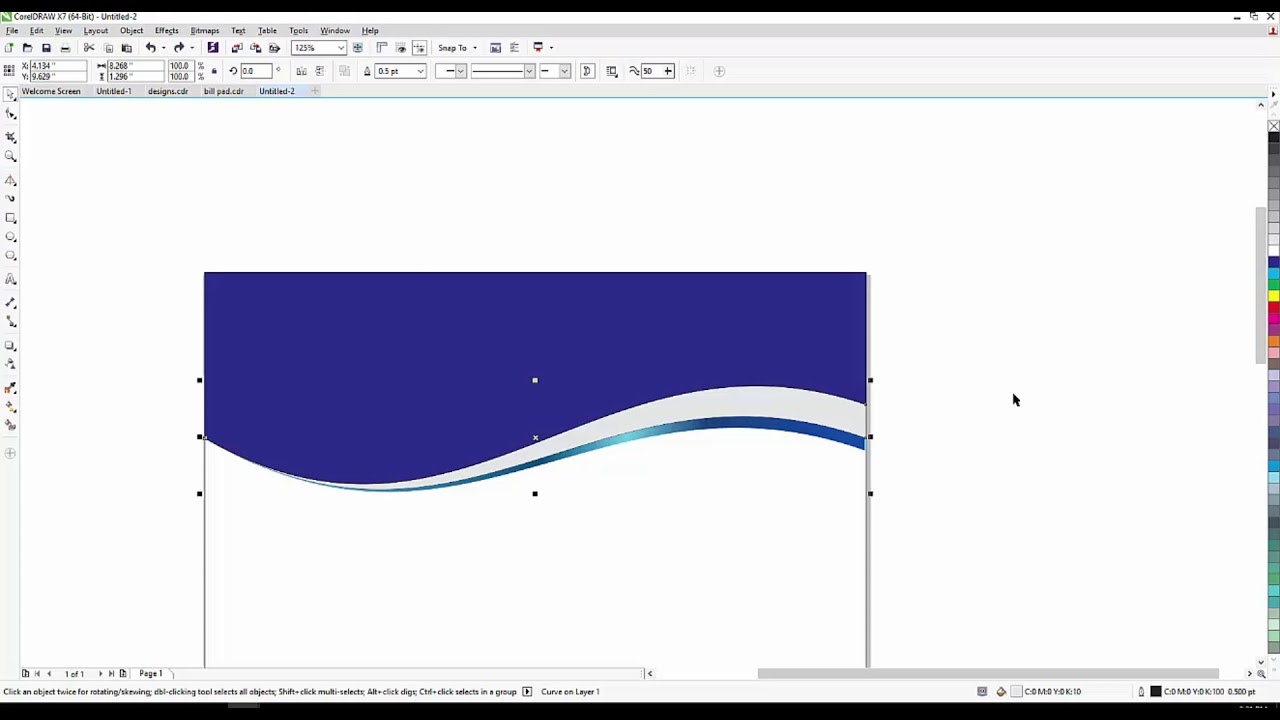The image size is (1280, 720).
Task: Select the Pick tool in toolbox
Action: [11, 94]
